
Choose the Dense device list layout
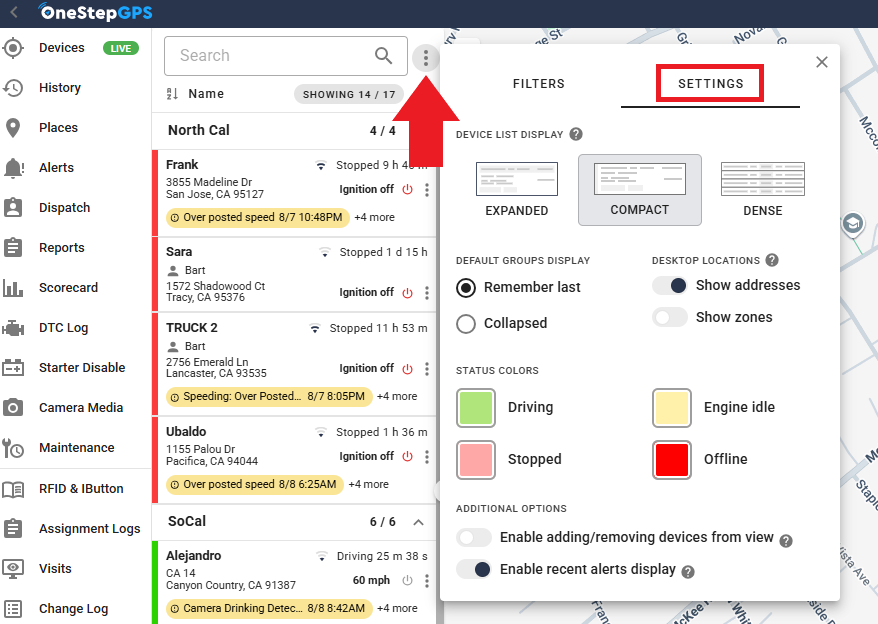pos(762,190)
